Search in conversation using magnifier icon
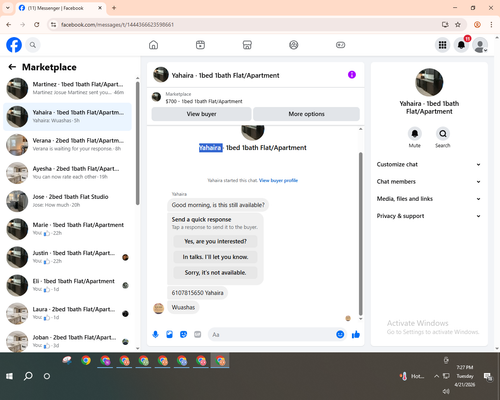 point(443,134)
